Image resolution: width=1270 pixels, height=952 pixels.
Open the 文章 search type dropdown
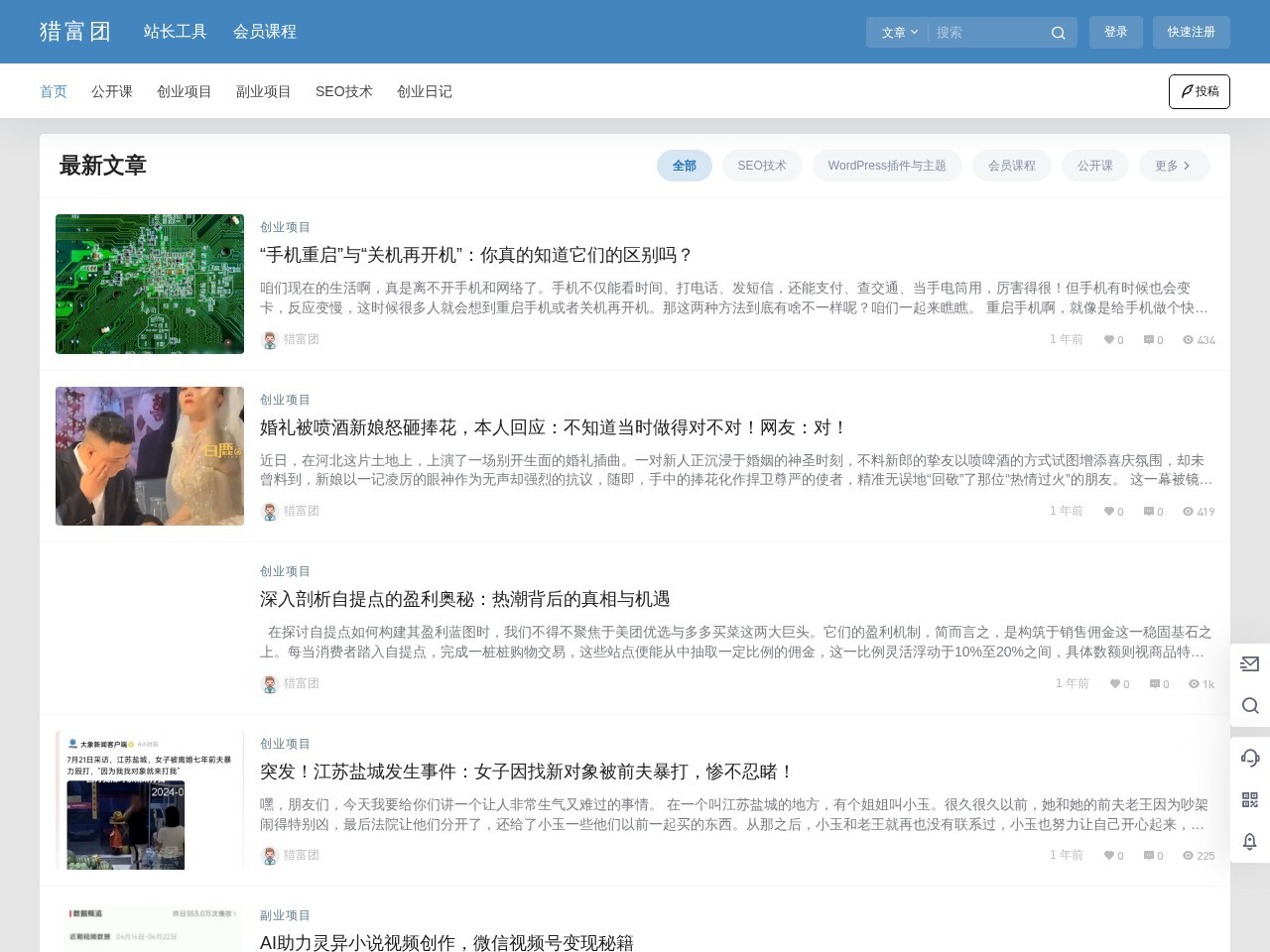899,33
